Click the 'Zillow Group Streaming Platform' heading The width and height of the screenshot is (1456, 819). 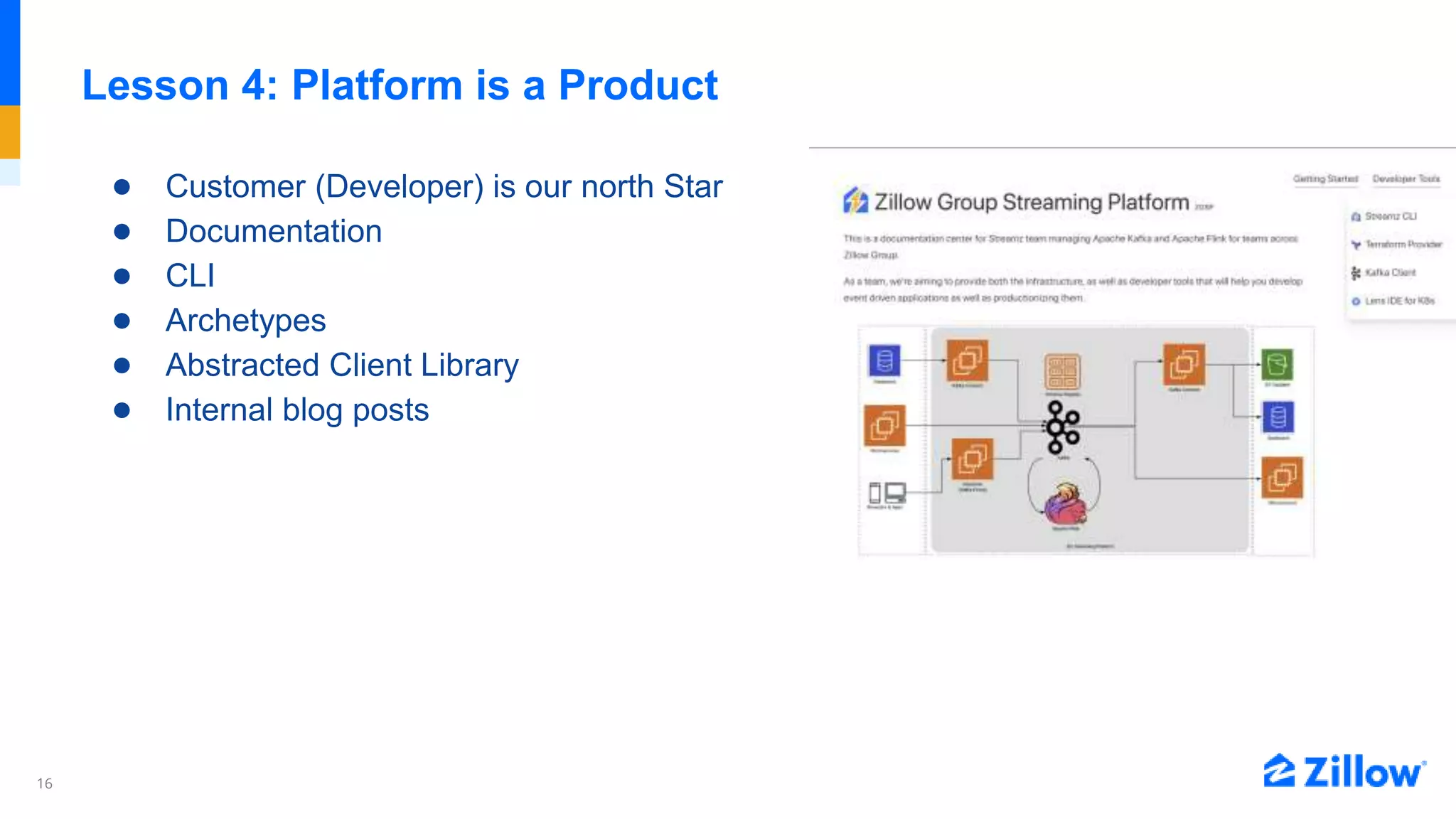(x=1032, y=203)
